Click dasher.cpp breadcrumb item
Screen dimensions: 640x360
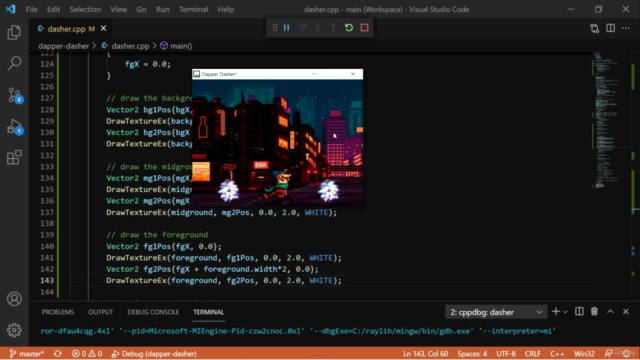126,46
